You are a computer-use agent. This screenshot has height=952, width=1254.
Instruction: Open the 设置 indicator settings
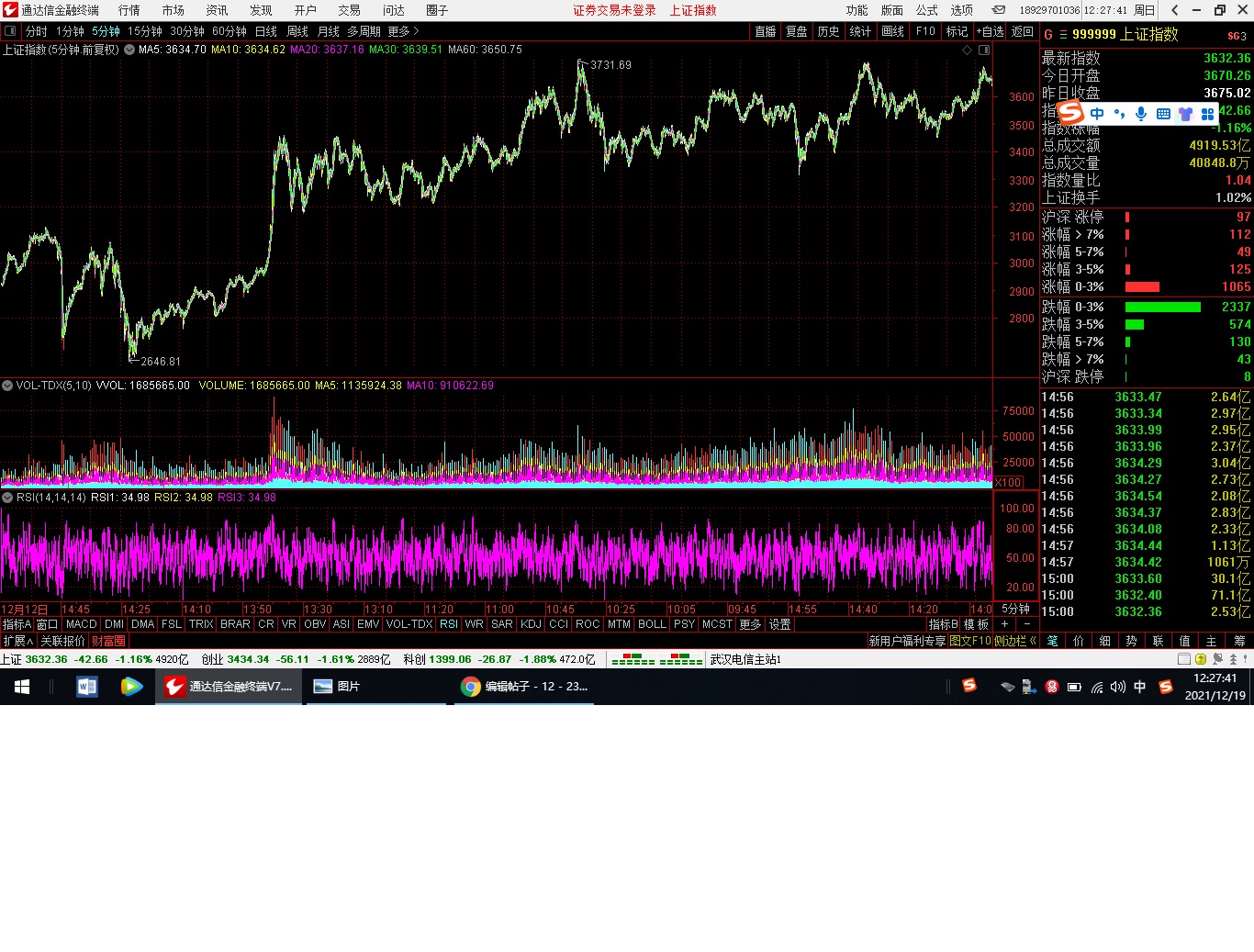click(779, 624)
